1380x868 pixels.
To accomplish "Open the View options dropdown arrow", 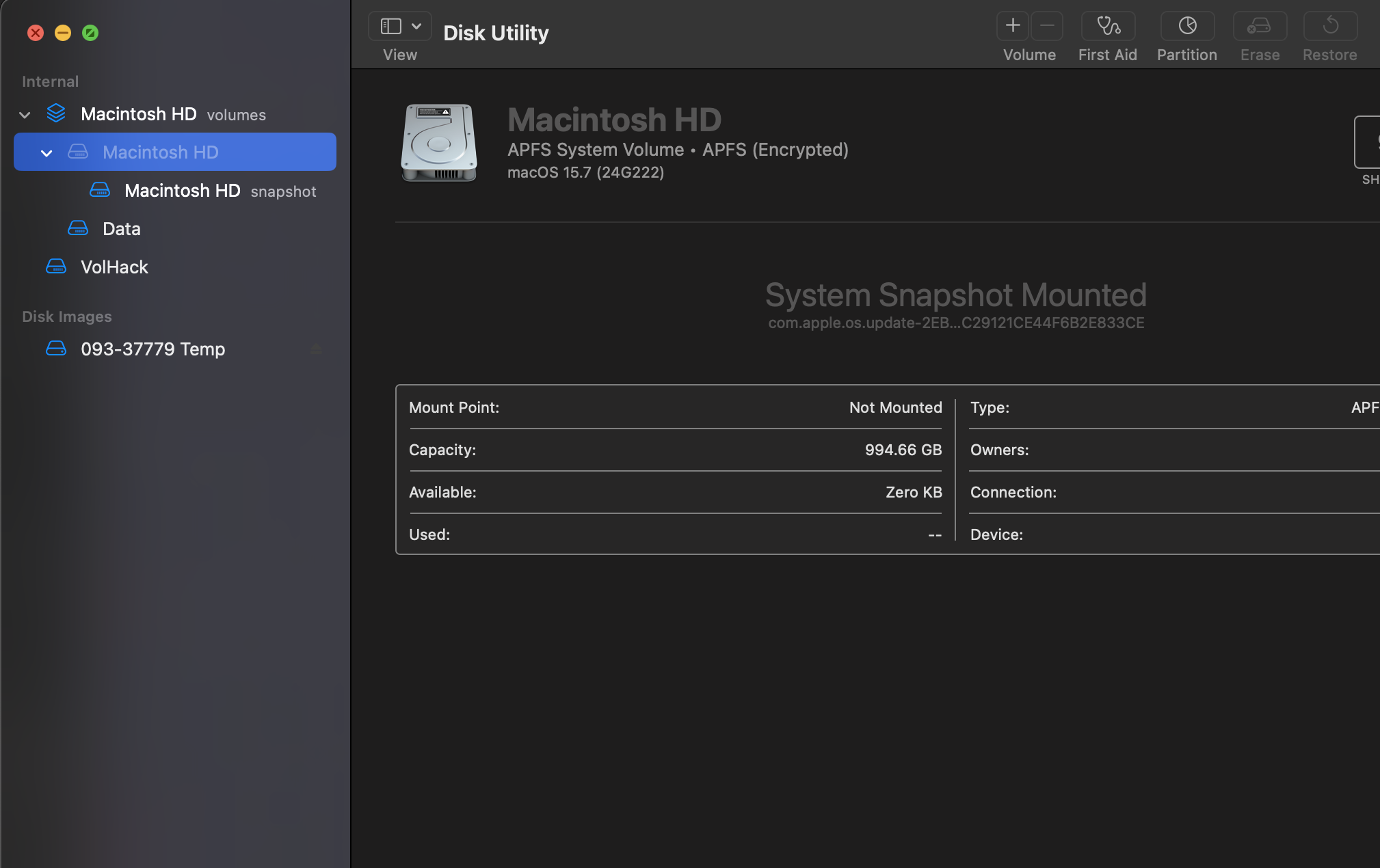I will [x=416, y=27].
